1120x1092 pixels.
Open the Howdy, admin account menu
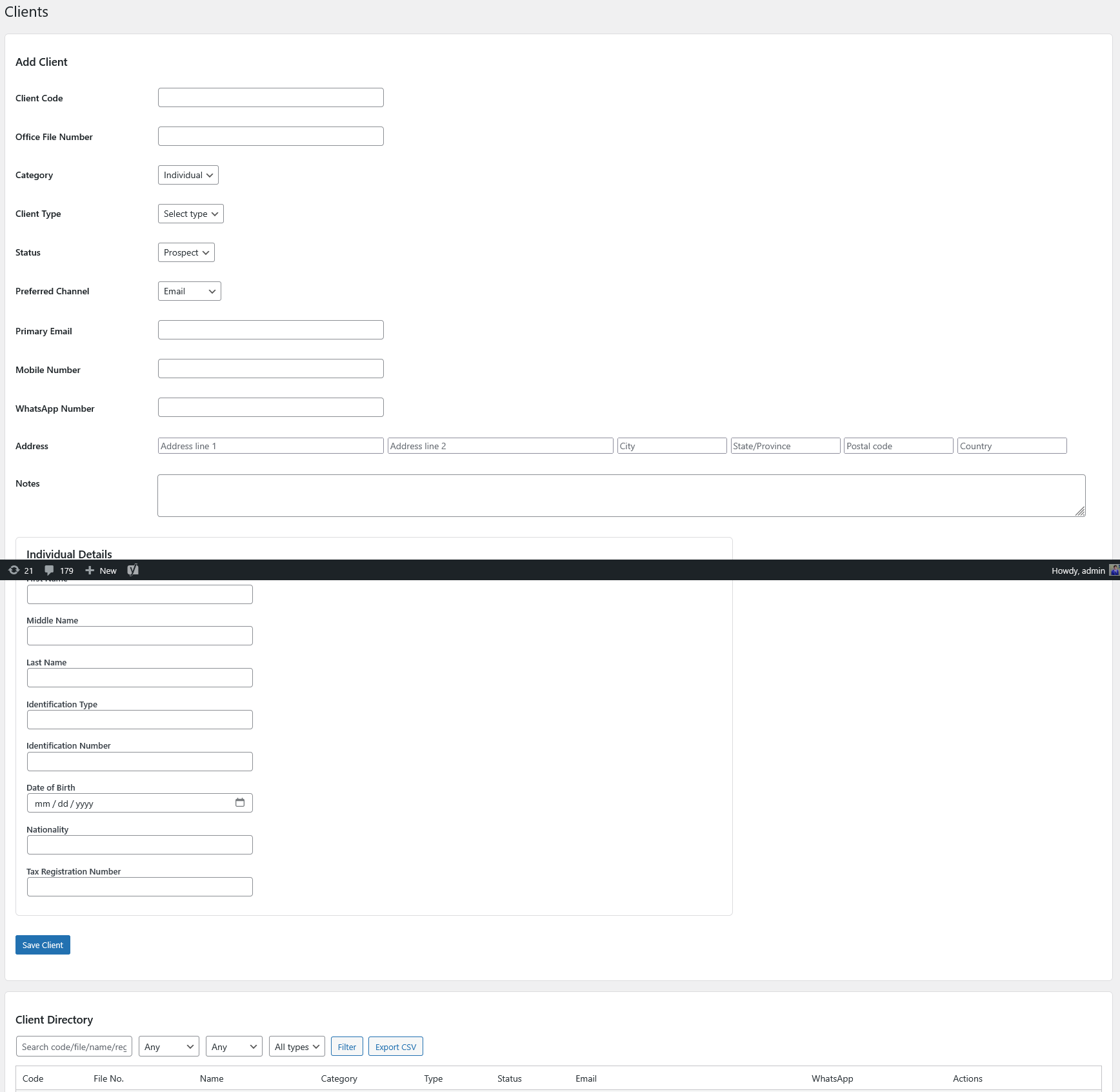coord(1084,571)
